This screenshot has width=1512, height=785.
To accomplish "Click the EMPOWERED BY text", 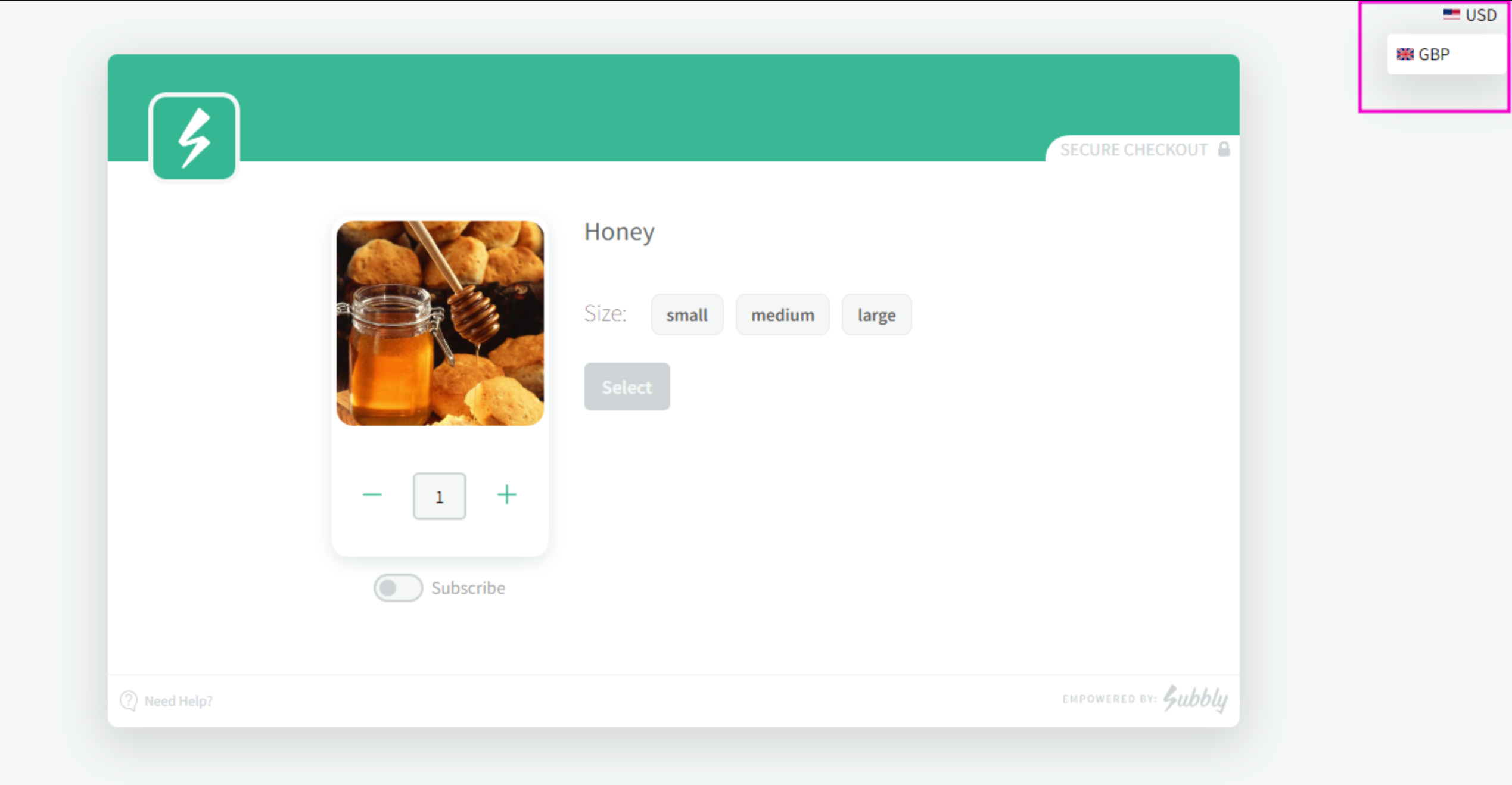I will pyautogui.click(x=1109, y=699).
